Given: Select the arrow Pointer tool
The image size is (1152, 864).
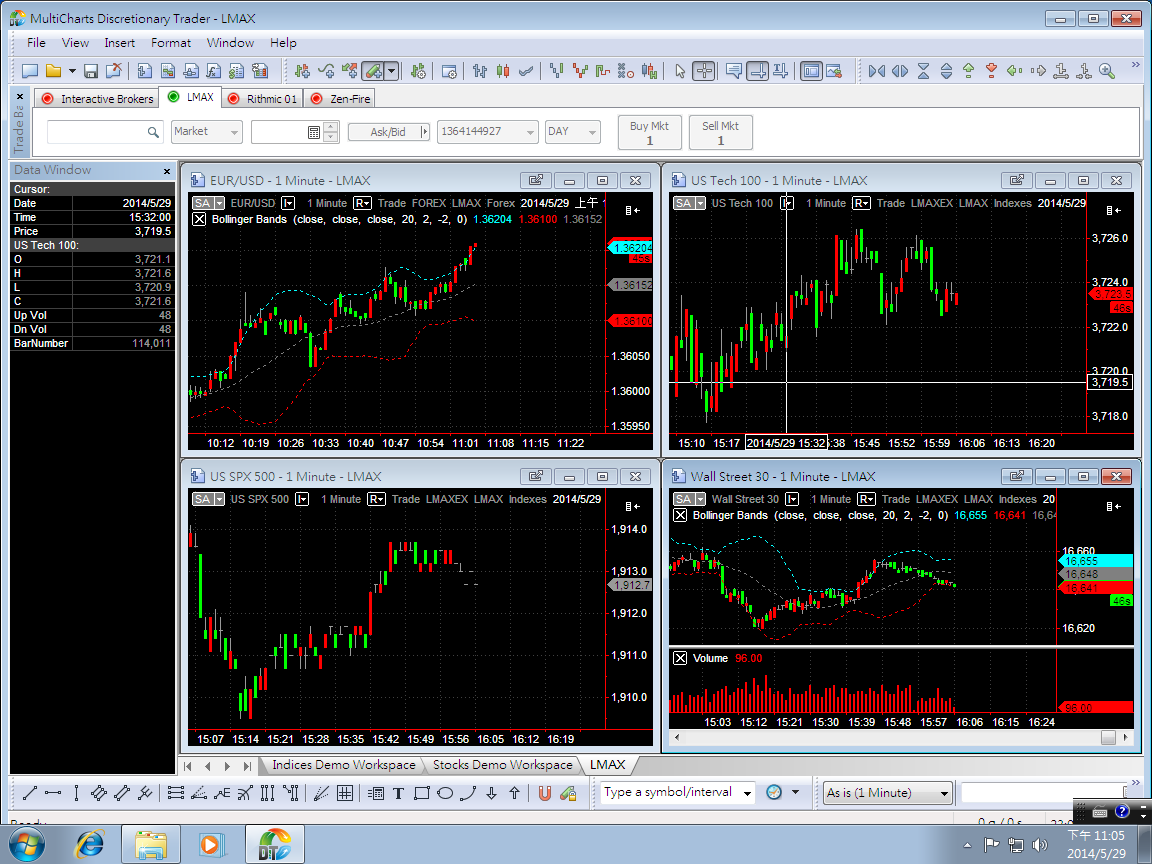Looking at the screenshot, I should 680,71.
